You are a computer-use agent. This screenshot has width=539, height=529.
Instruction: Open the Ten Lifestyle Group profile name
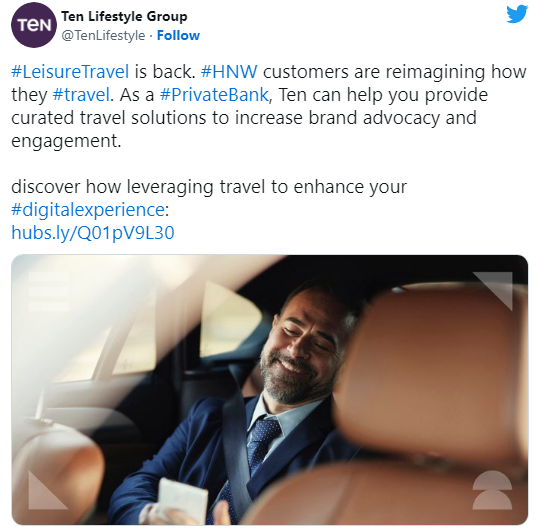[124, 16]
